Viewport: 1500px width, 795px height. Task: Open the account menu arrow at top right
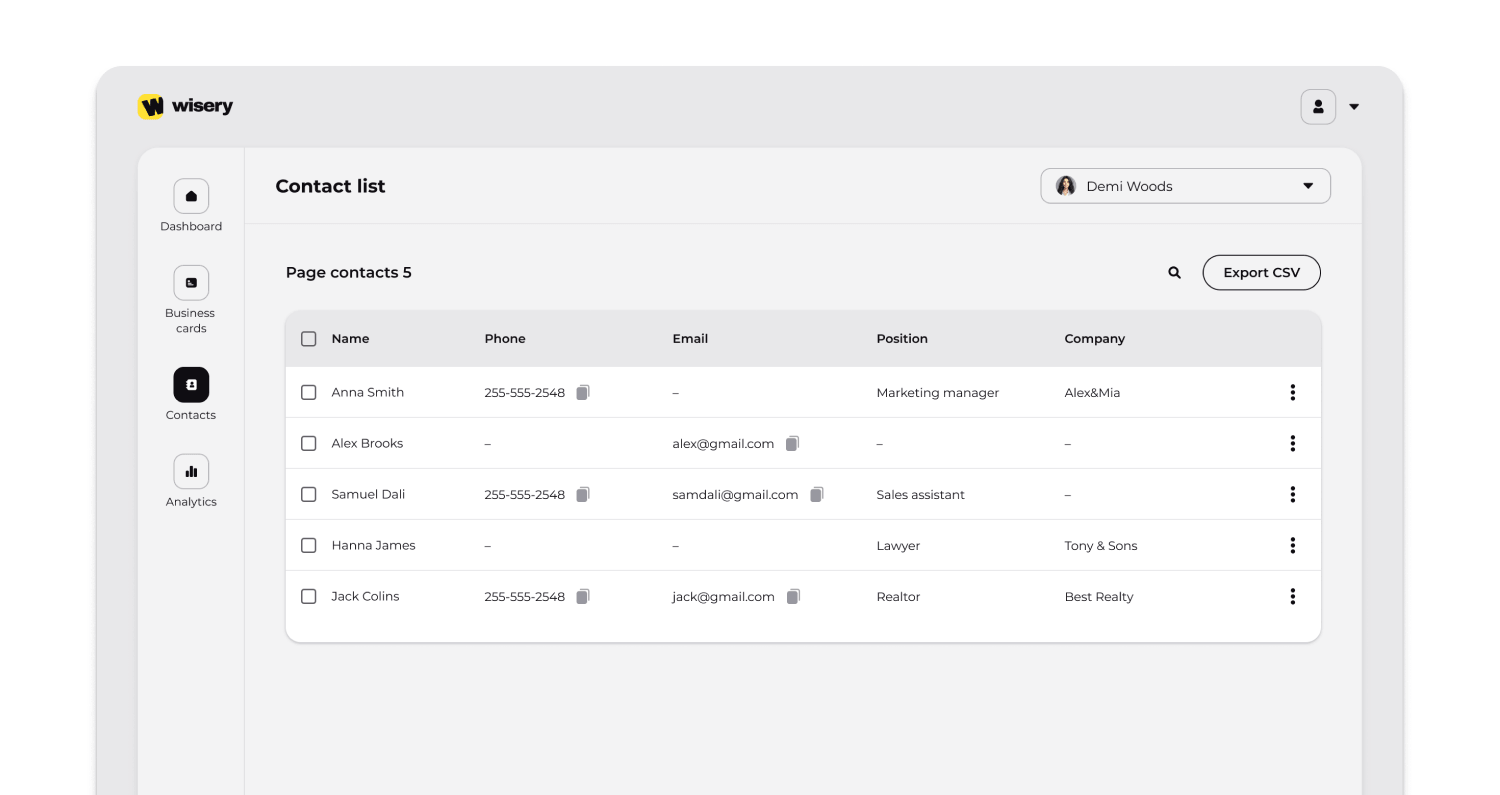[1354, 107]
